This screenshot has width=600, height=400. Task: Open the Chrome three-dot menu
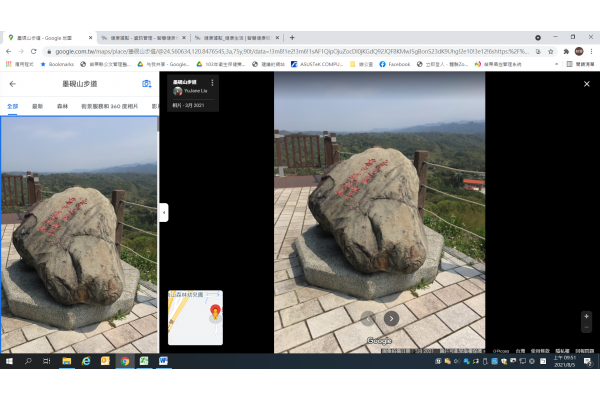[x=591, y=51]
